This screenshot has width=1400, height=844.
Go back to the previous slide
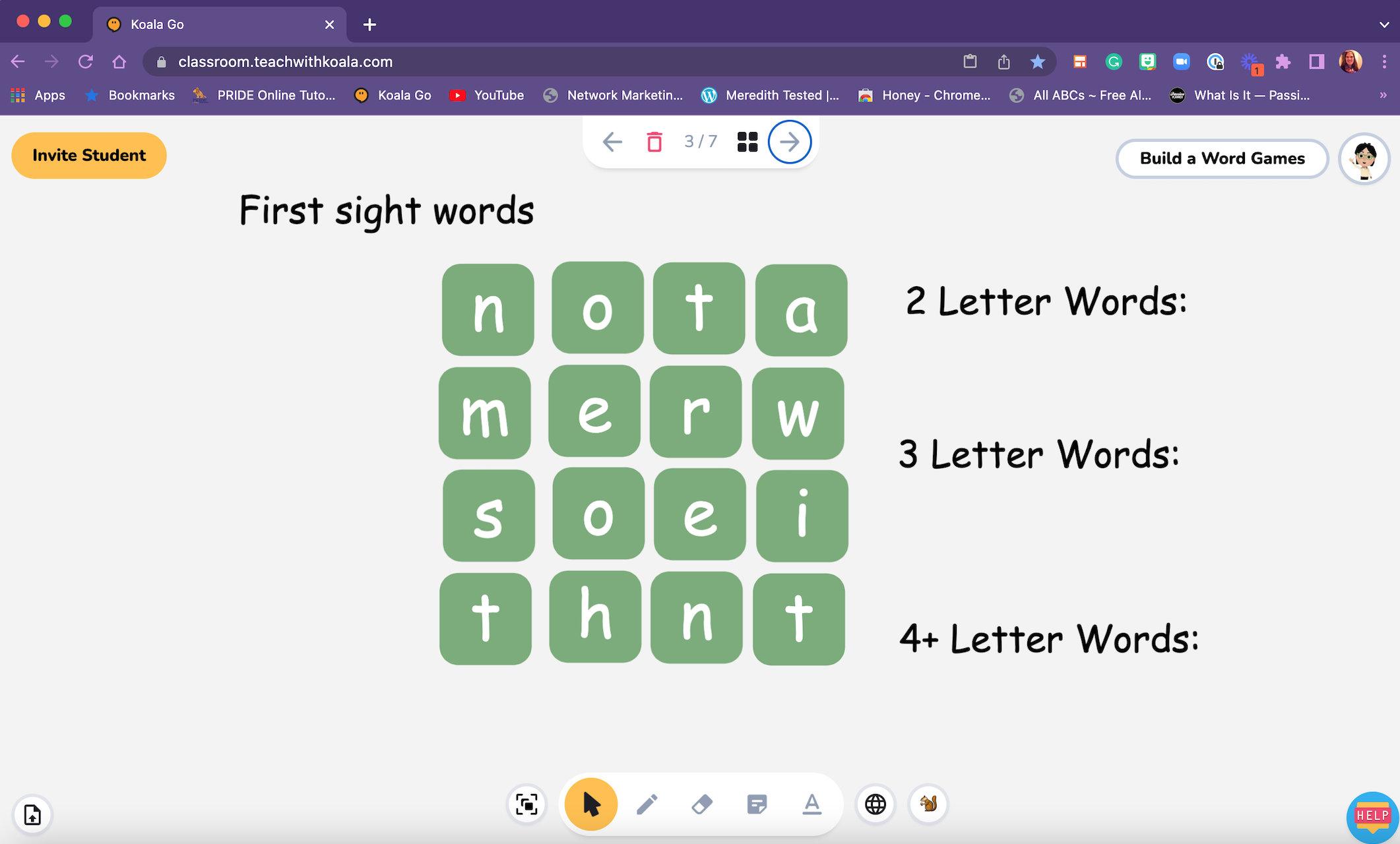pyautogui.click(x=612, y=141)
